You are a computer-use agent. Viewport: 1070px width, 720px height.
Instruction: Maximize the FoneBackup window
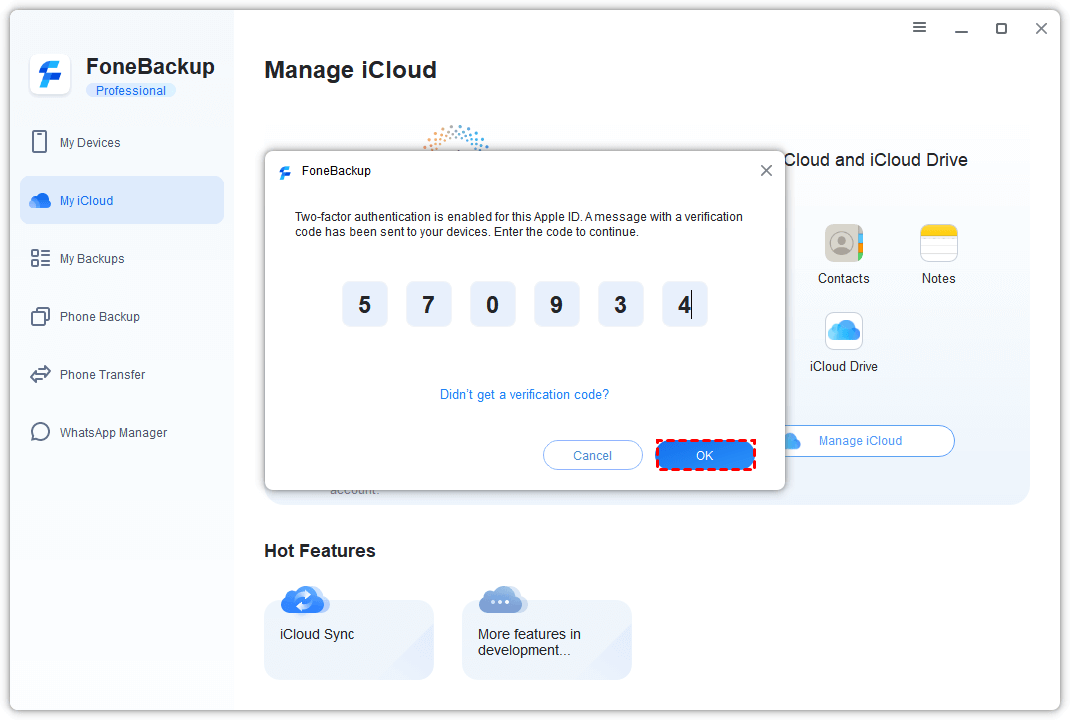coord(1001,28)
